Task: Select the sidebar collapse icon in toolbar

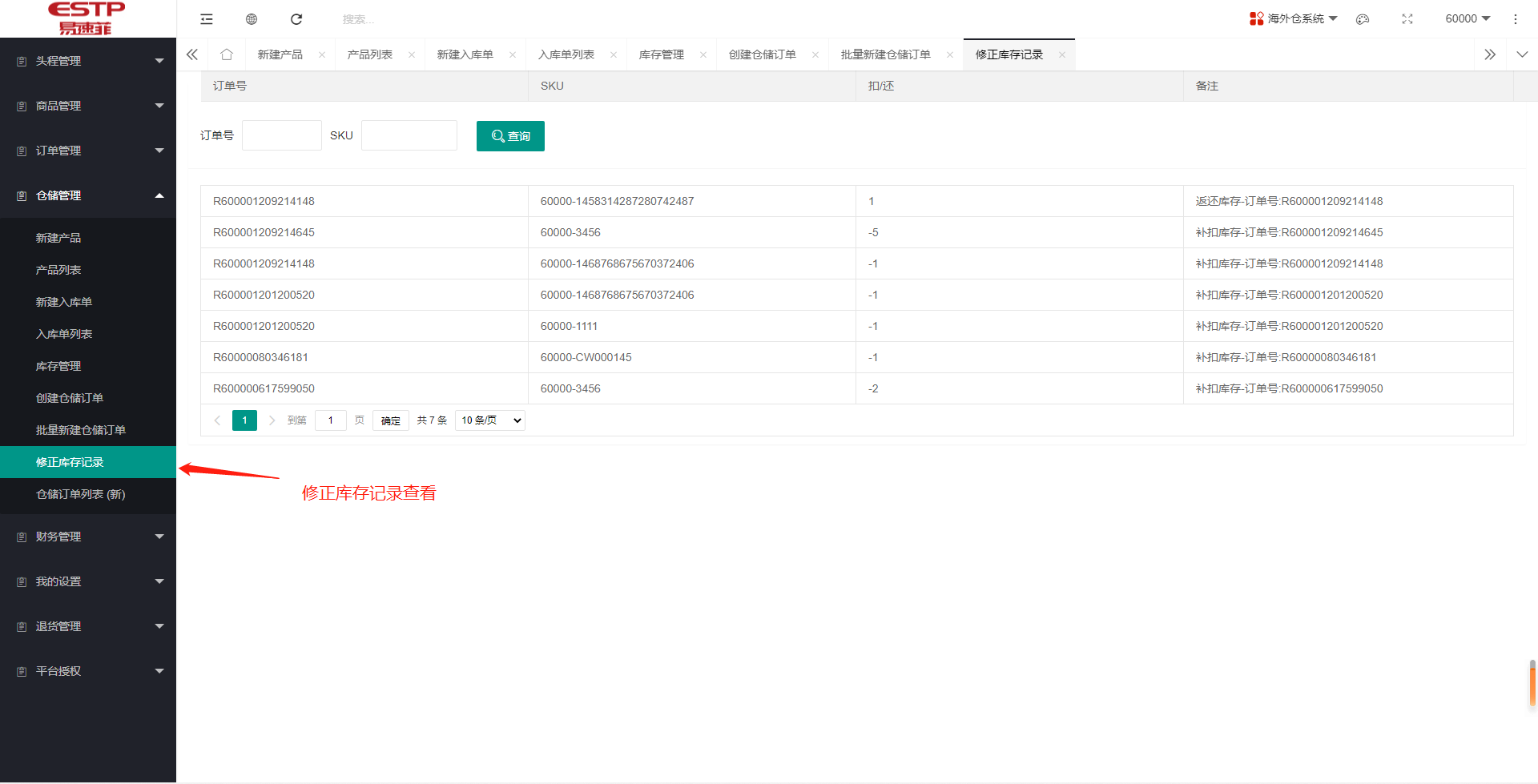Action: coord(206,18)
